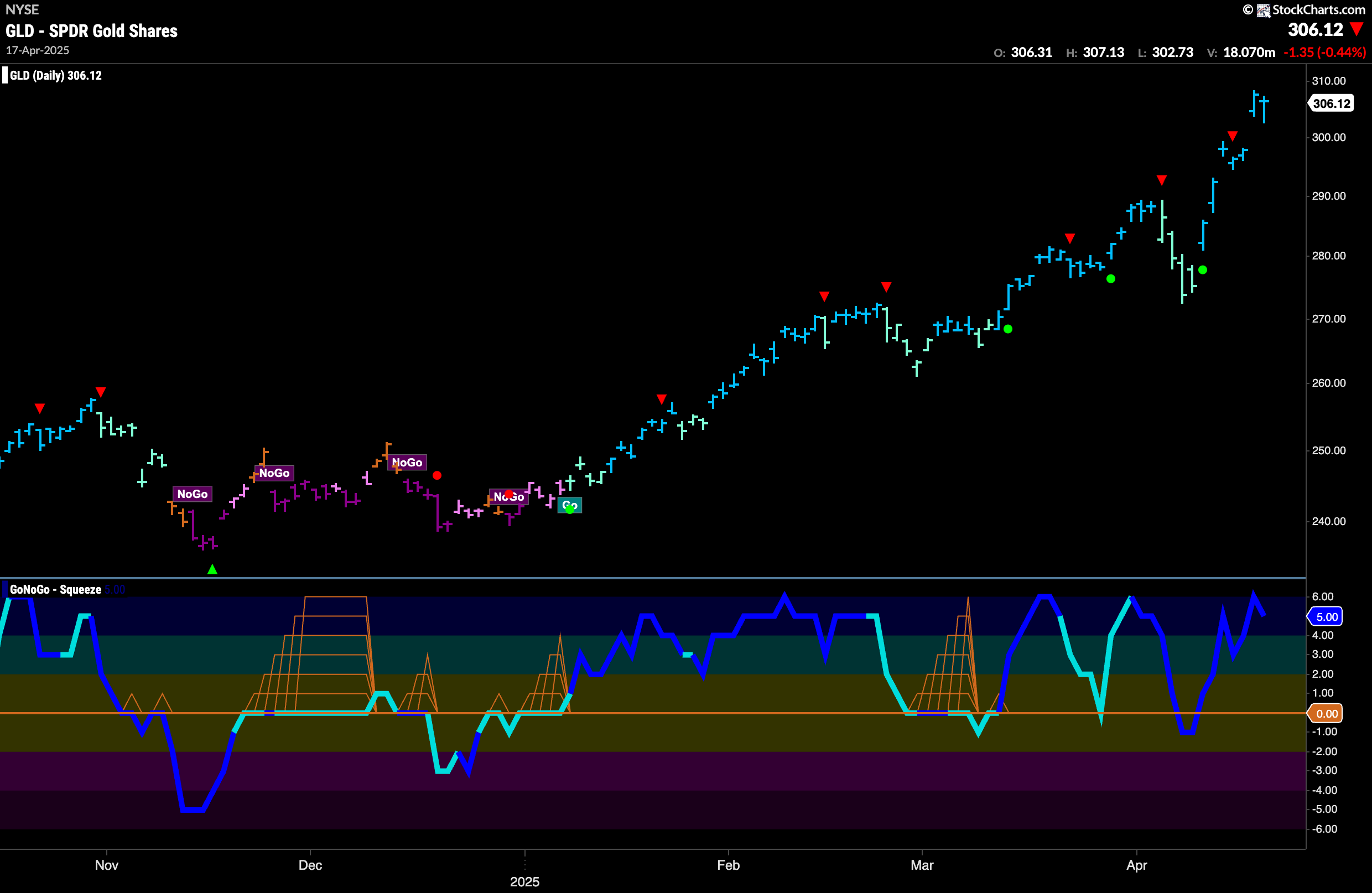The width and height of the screenshot is (1372, 893).
Task: Click the 310.00 price axis label
Action: click(1329, 81)
